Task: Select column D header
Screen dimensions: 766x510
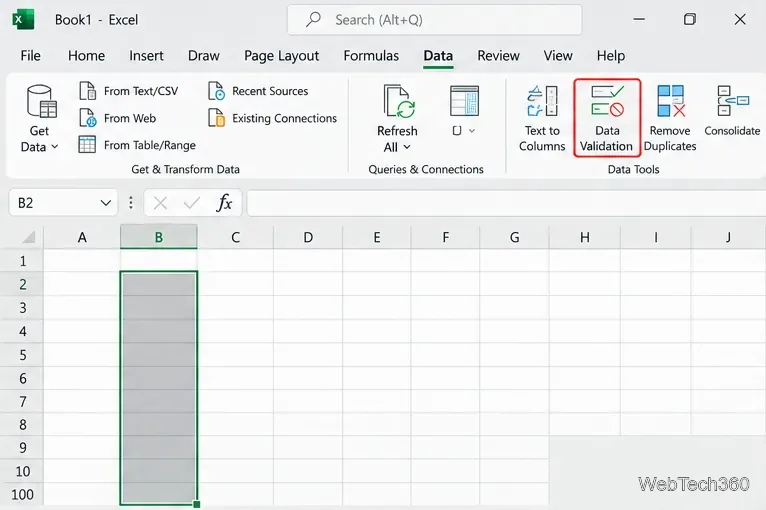Action: [308, 237]
